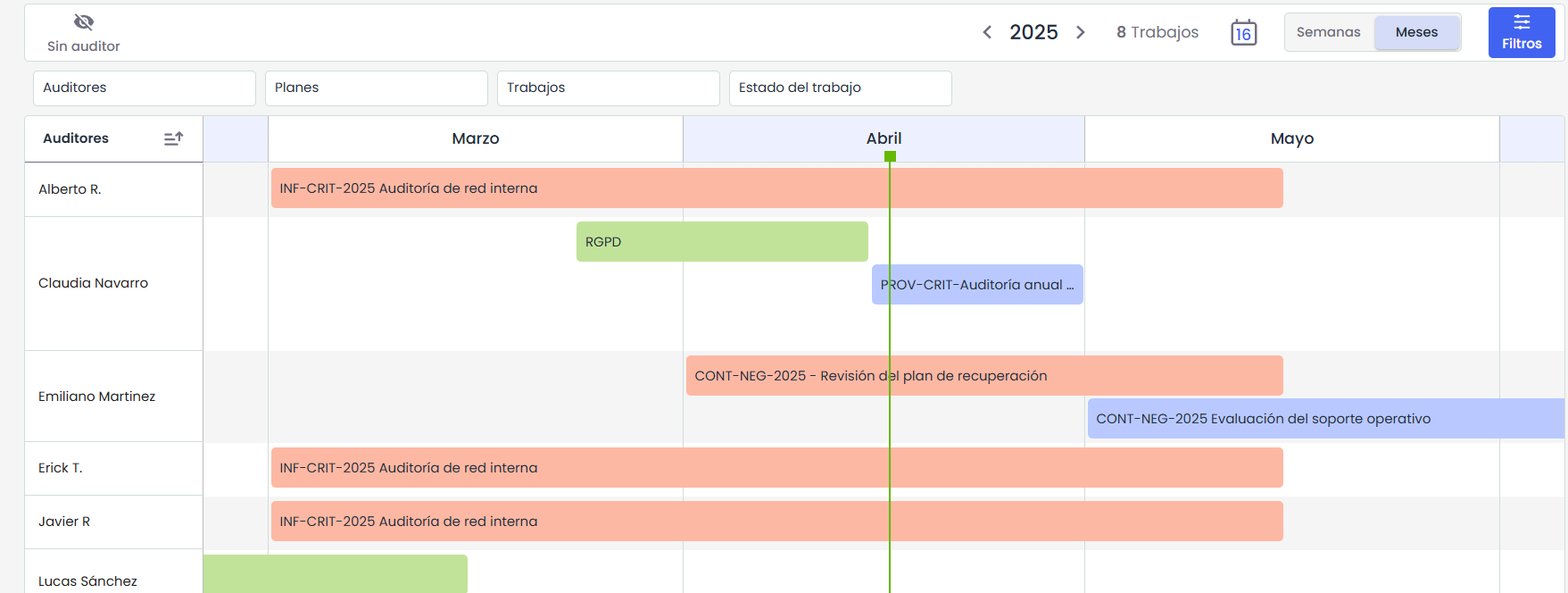Select the Mayo month header
The width and height of the screenshot is (1568, 593).
point(1291,138)
